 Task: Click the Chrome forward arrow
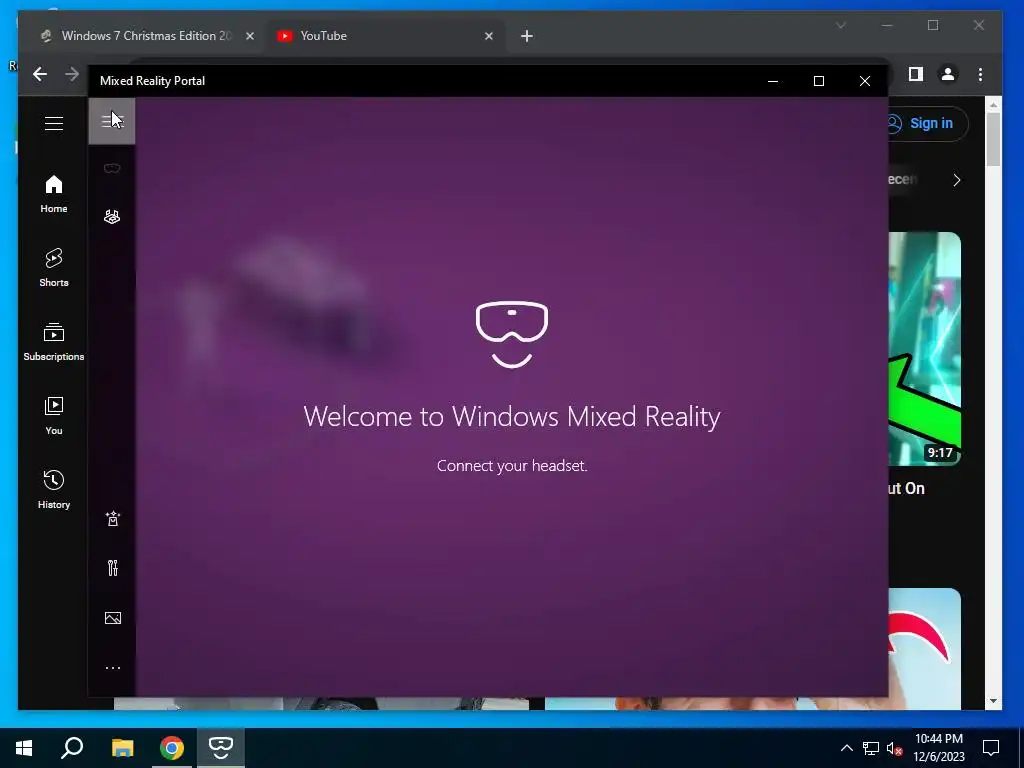click(x=72, y=74)
